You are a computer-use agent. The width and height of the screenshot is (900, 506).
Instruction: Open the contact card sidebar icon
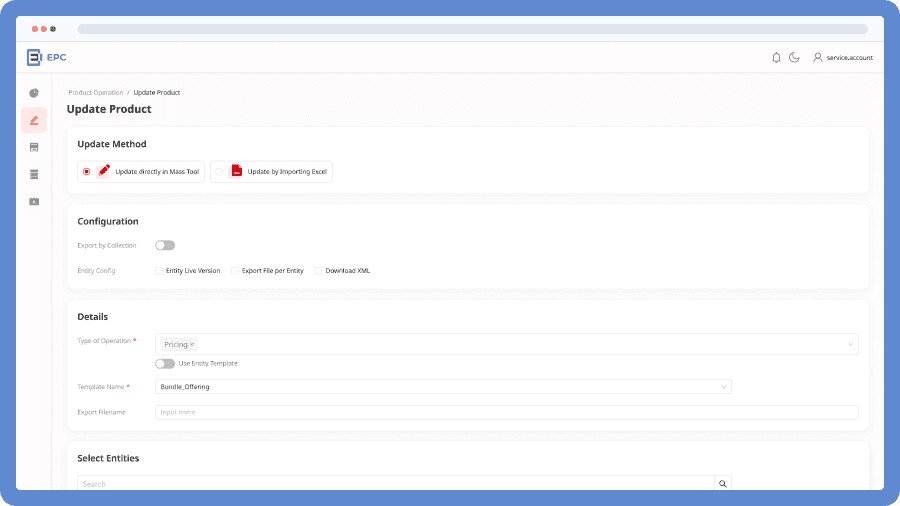tap(34, 201)
